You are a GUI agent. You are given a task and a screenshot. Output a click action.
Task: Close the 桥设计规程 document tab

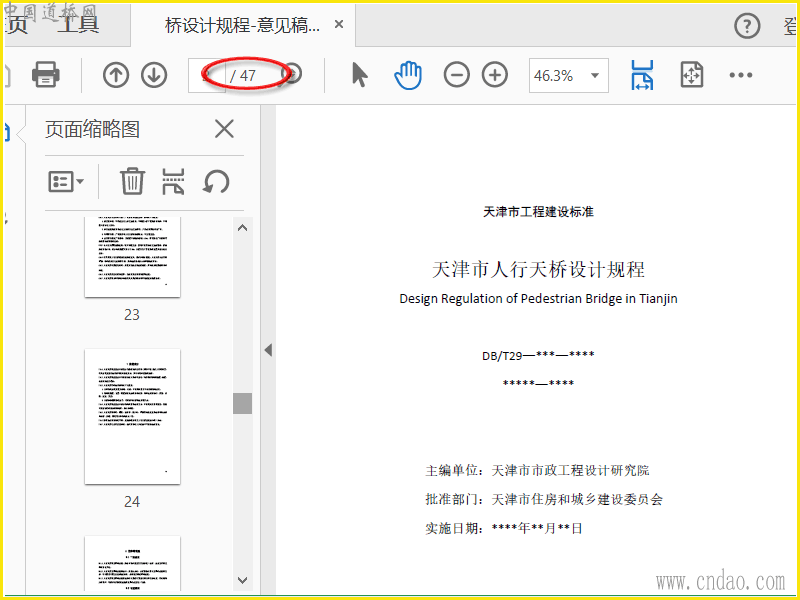coord(339,24)
